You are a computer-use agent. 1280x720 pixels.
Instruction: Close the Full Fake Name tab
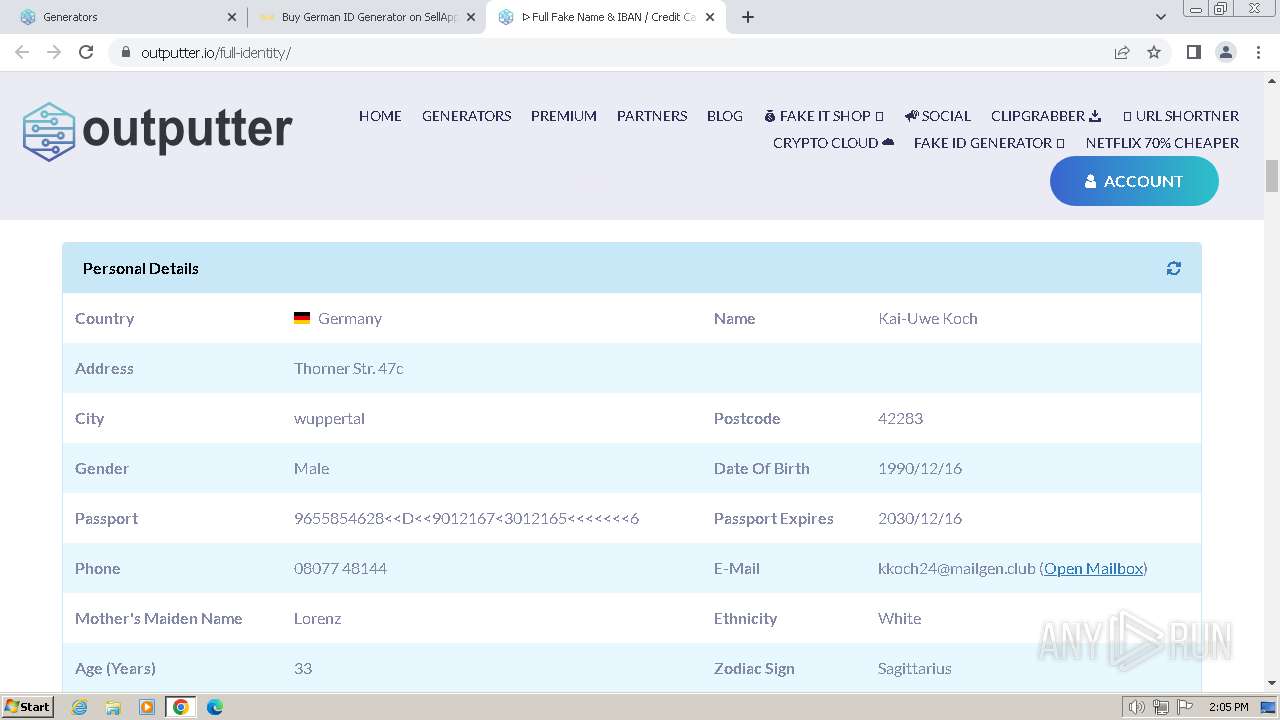click(x=710, y=17)
